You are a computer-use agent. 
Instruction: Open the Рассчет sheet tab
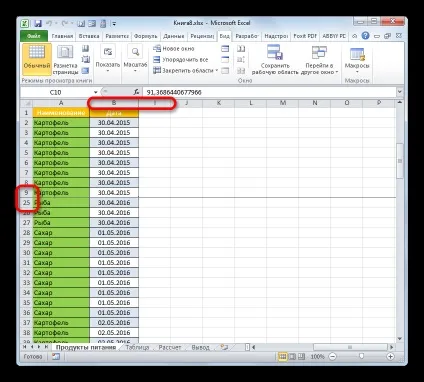[x=170, y=347]
